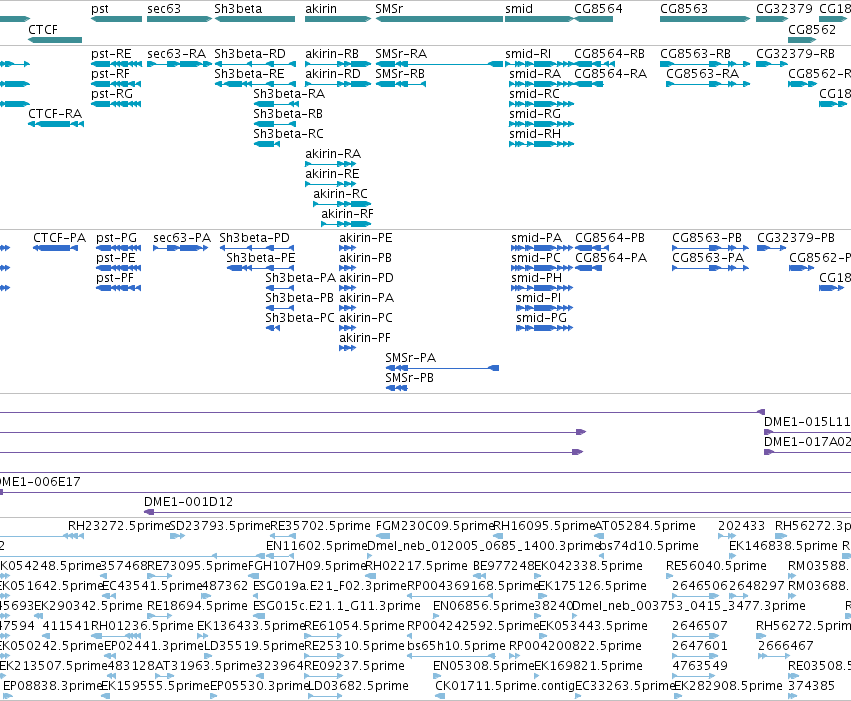
Task: Select transcript smid-RH
Action: pyautogui.click(x=535, y=134)
